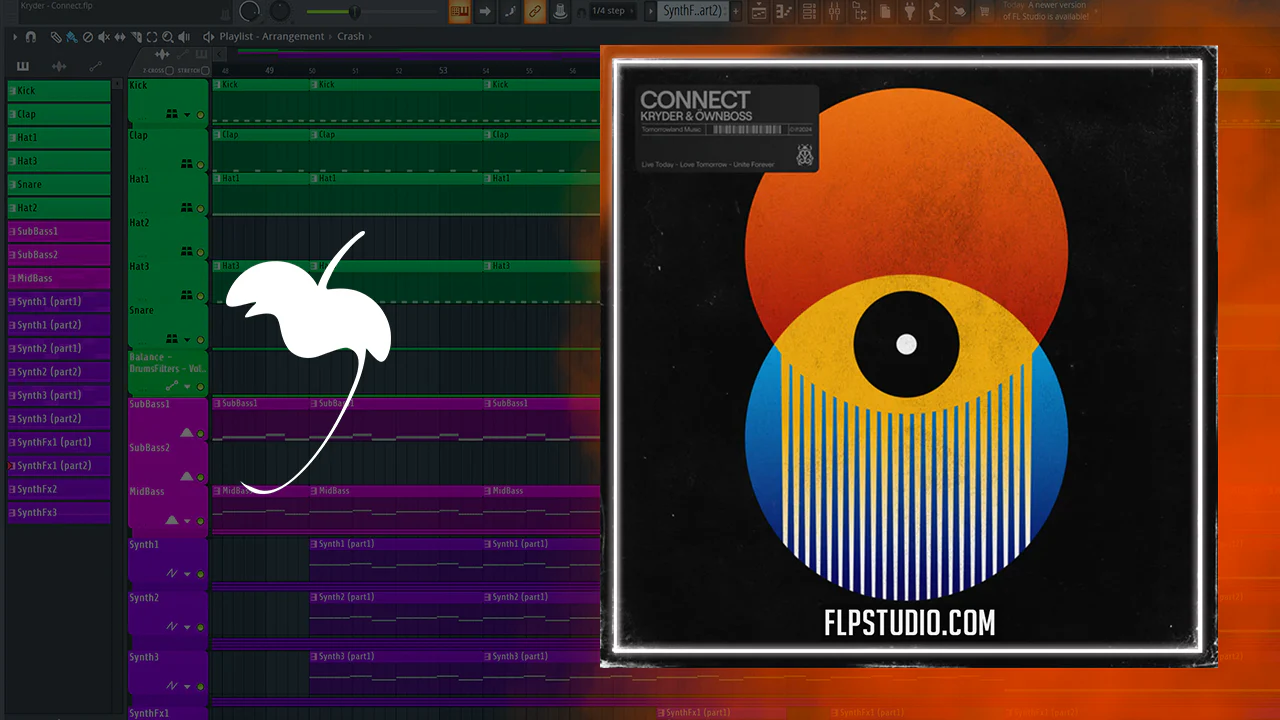Select the Slip tool in playlist toolbar

coord(120,37)
